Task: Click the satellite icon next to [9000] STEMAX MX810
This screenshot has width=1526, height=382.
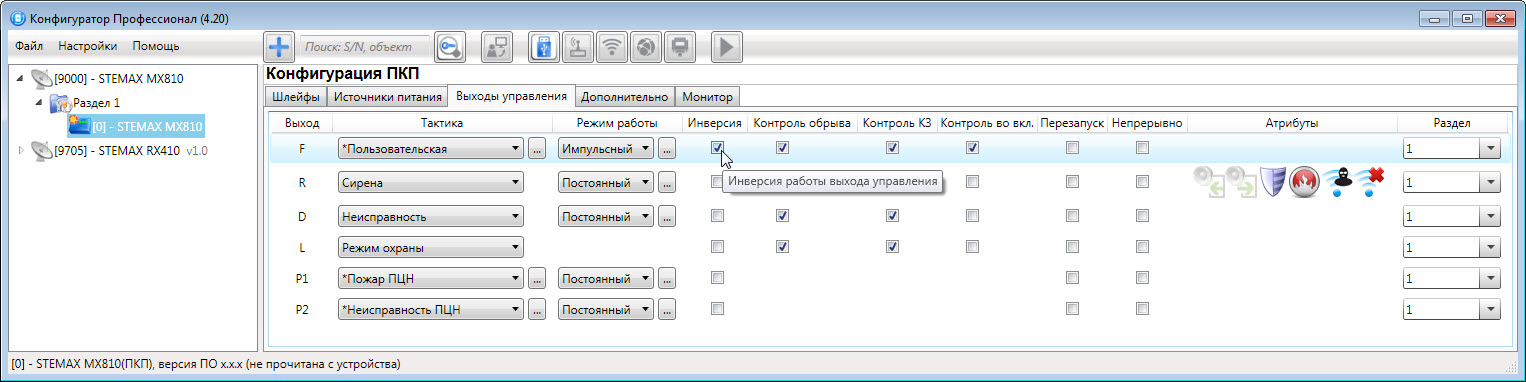Action: coord(41,79)
